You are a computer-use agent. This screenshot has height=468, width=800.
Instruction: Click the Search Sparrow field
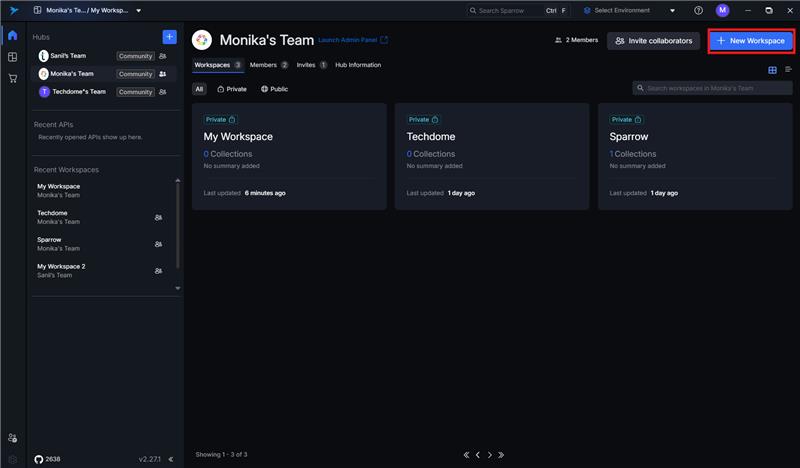tap(517, 10)
